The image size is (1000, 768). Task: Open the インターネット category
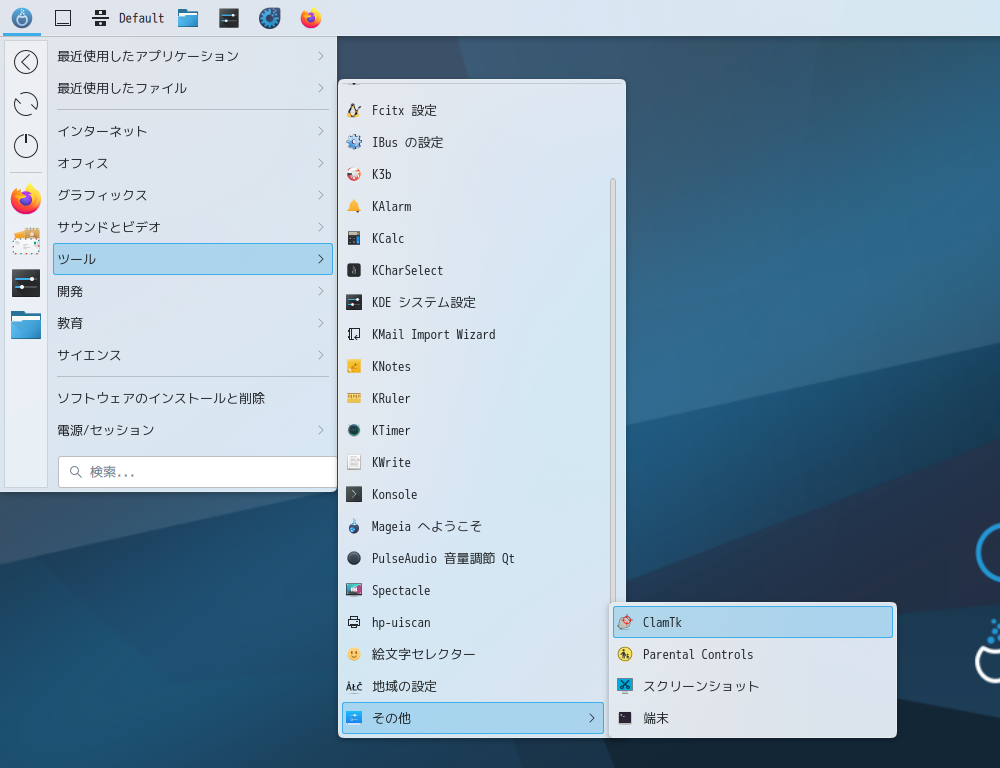coord(193,131)
